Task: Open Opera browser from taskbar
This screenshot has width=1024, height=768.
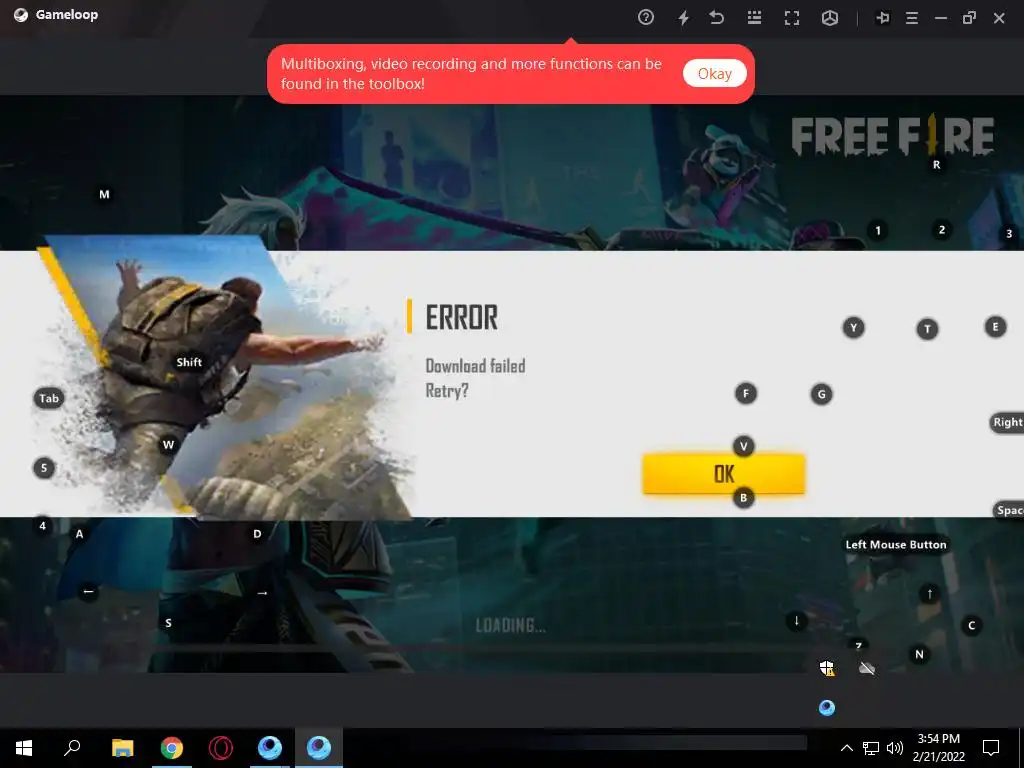Action: [x=221, y=748]
